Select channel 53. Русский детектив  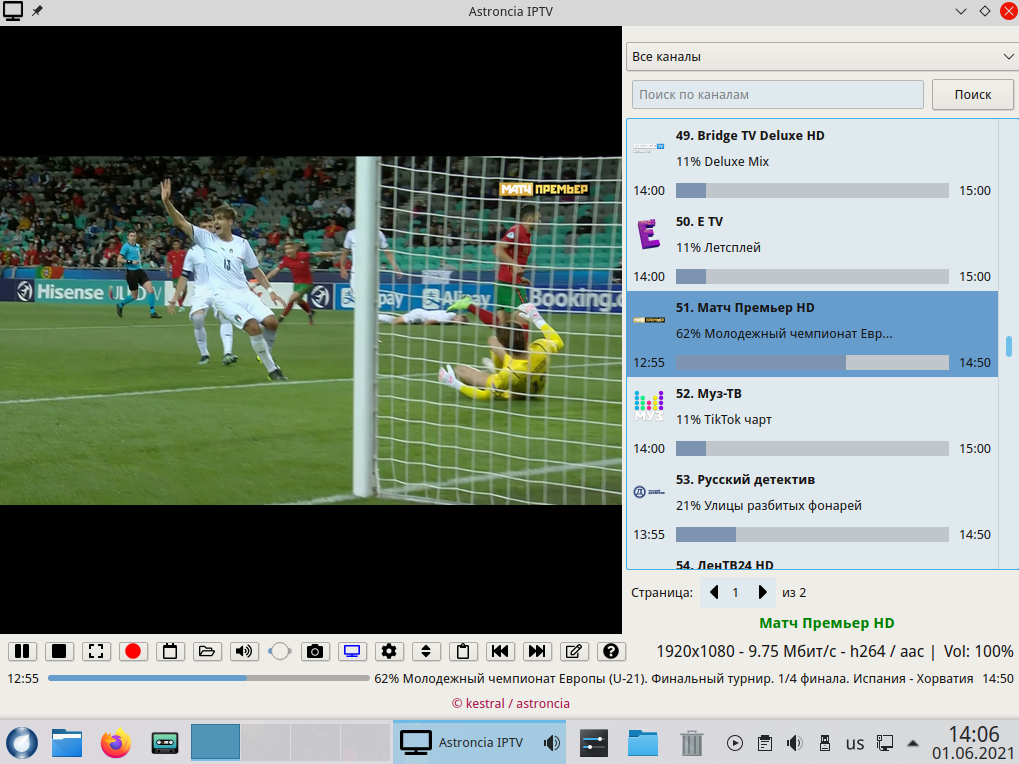812,506
